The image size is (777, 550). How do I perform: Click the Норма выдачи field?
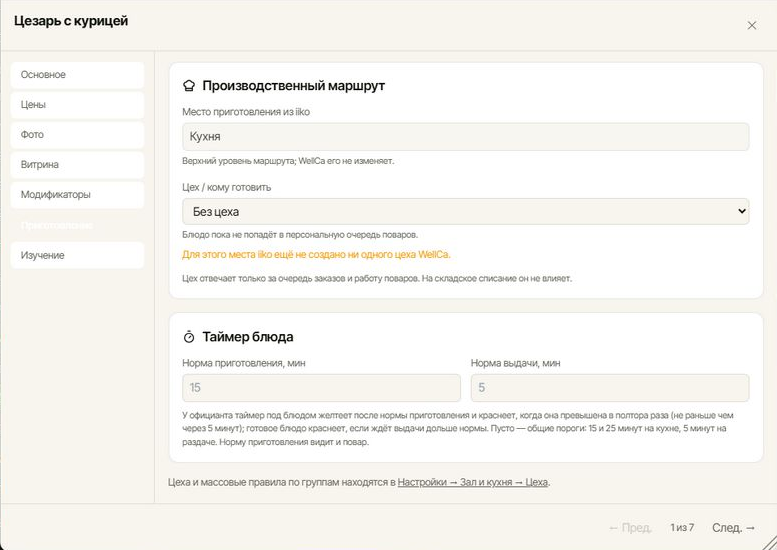[x=610, y=388]
